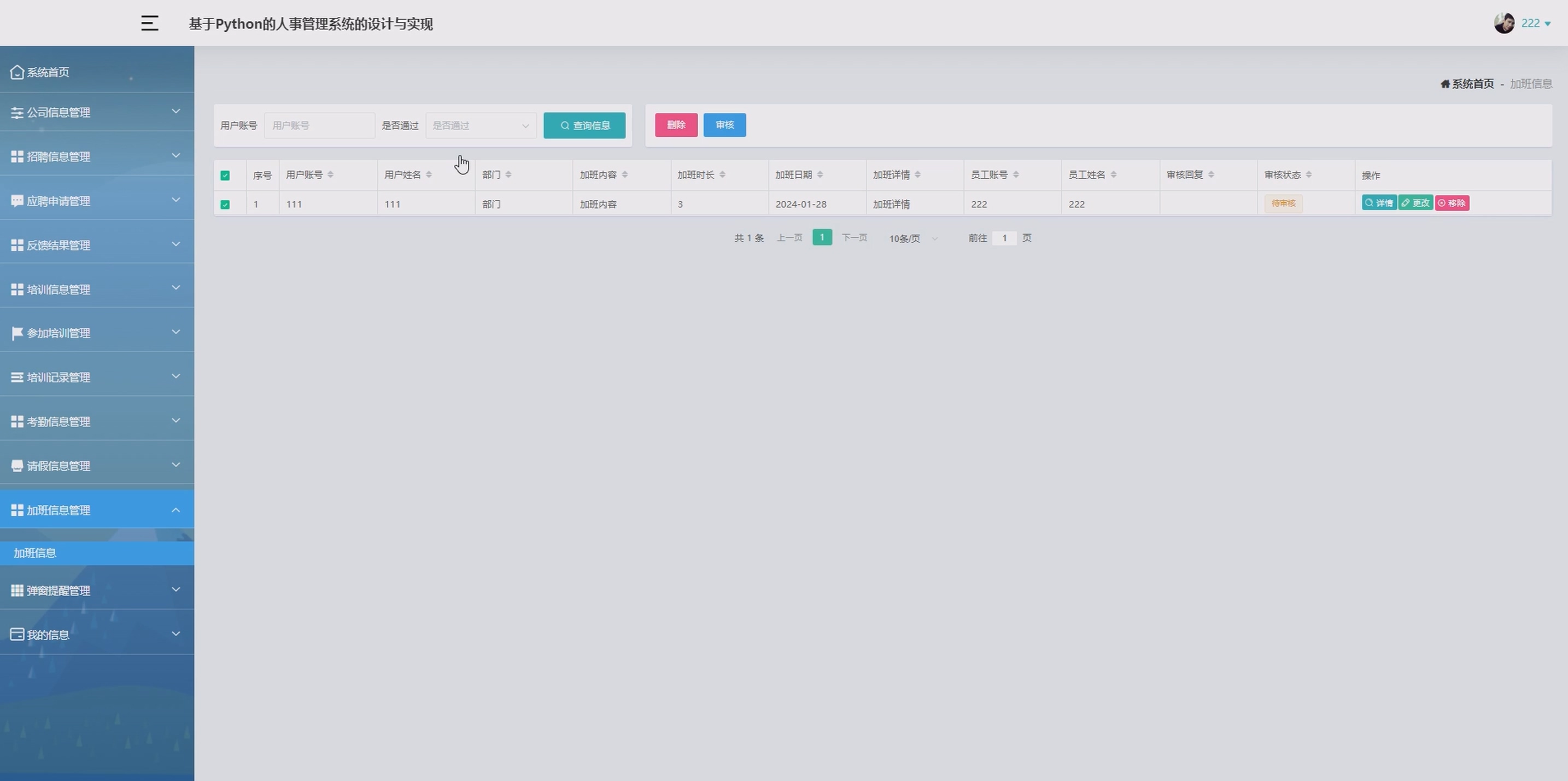Click the 公司信息管理 sliders icon

point(17,113)
